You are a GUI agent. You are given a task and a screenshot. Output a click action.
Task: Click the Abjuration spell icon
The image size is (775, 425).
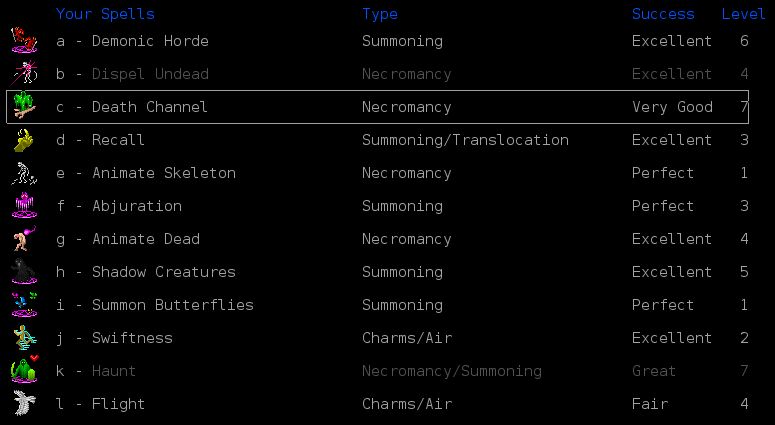tap(22, 206)
